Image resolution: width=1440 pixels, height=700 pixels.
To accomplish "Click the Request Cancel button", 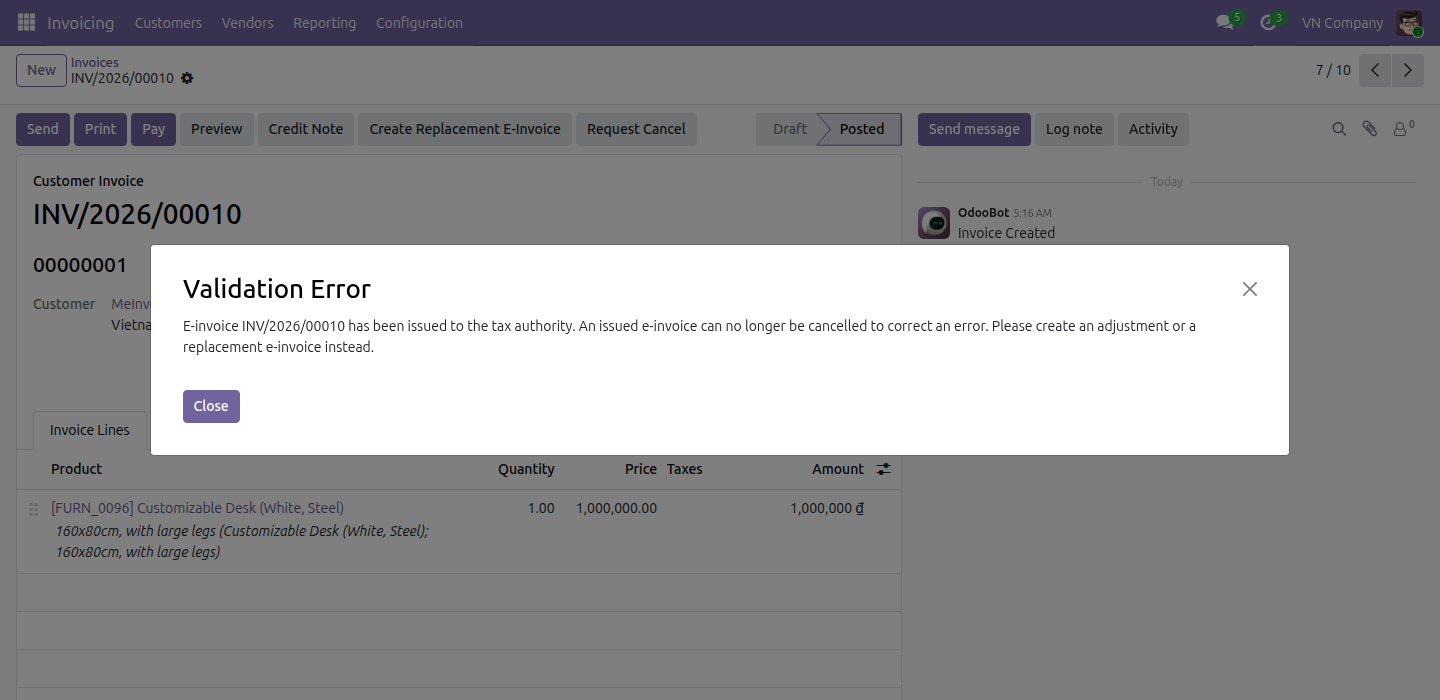I will point(636,129).
